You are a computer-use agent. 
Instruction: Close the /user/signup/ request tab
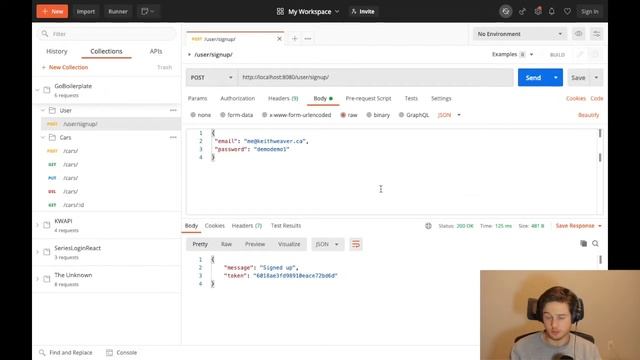point(279,39)
